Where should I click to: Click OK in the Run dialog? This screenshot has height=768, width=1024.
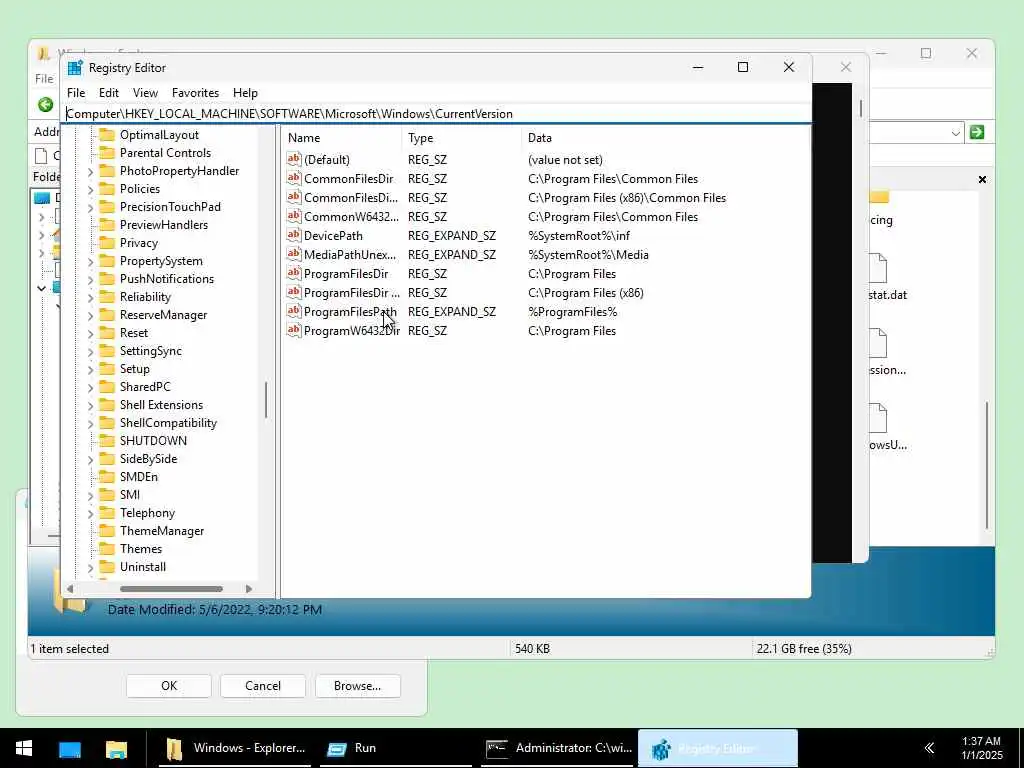[x=169, y=686]
